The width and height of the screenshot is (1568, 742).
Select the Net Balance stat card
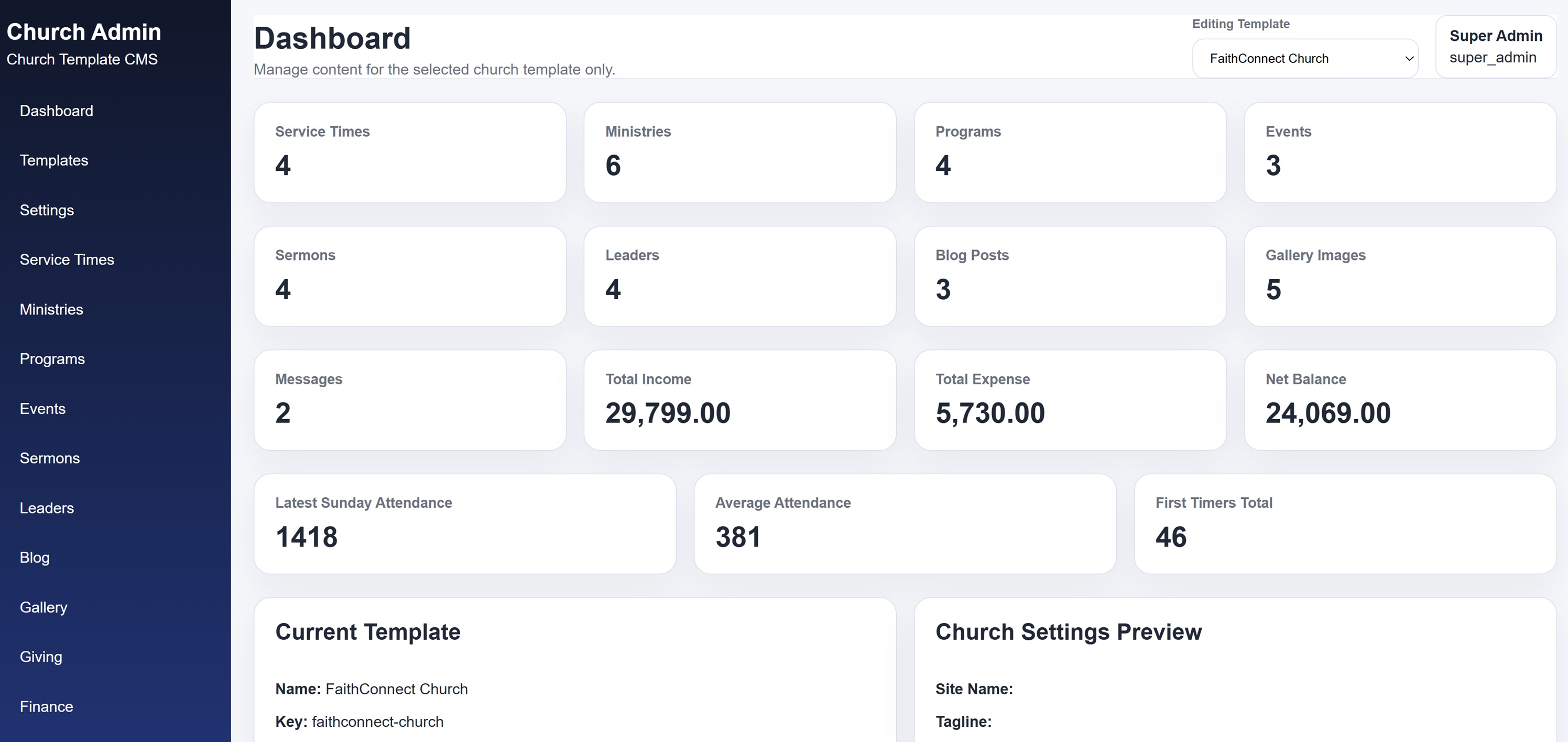pos(1400,400)
